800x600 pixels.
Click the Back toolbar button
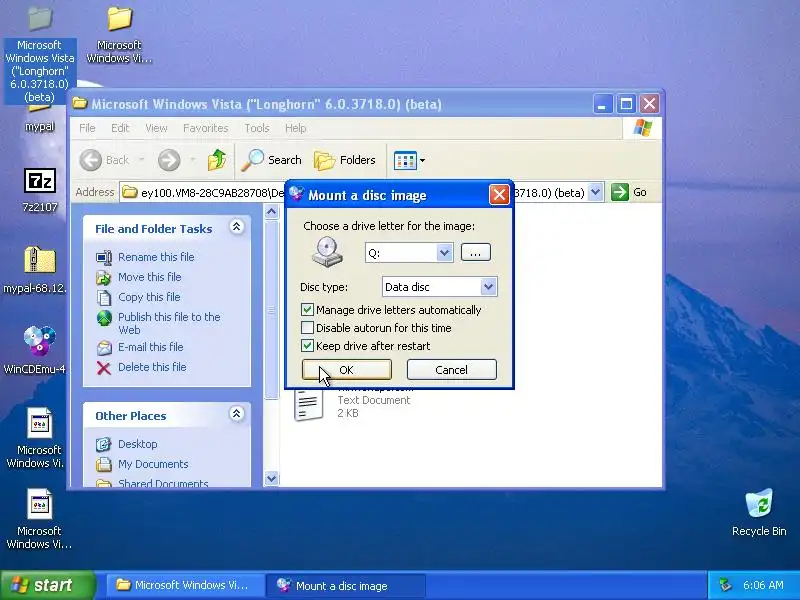(x=105, y=160)
